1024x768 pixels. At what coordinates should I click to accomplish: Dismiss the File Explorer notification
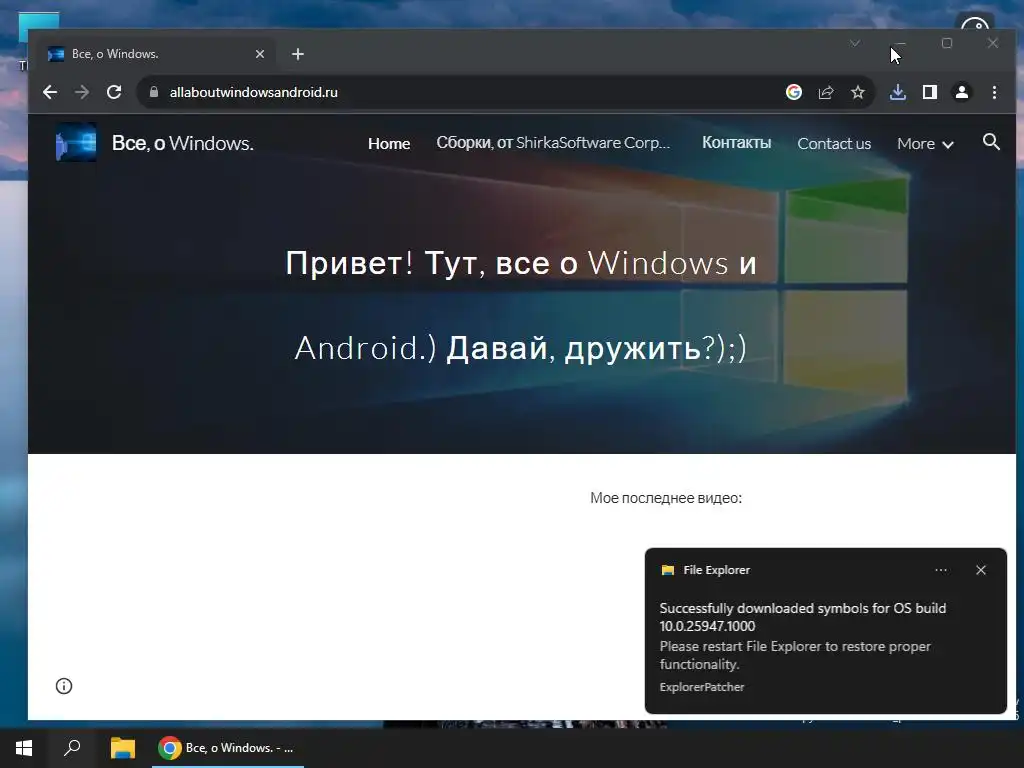coord(980,570)
